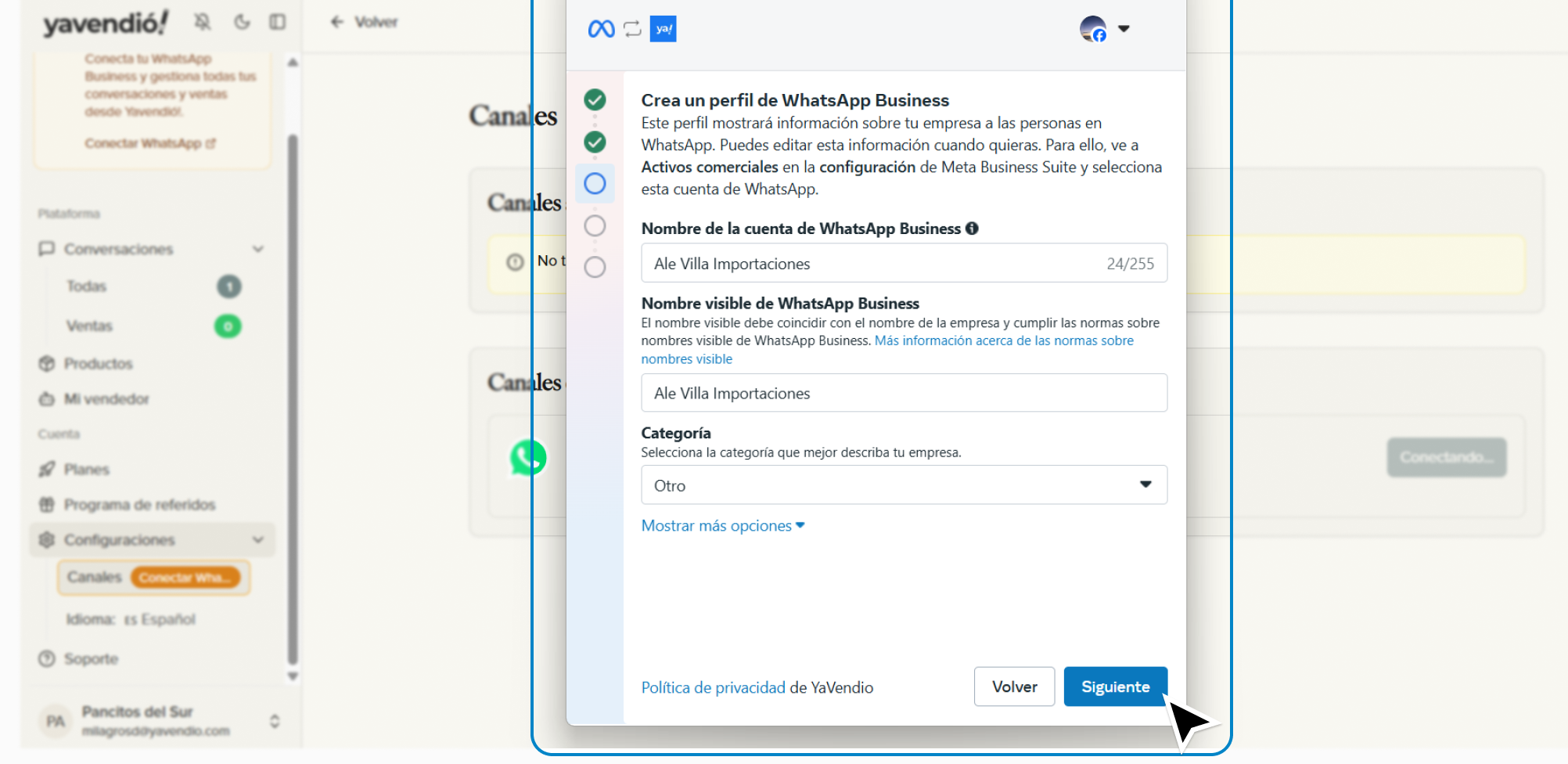Click the referidos gift icon
The height and width of the screenshot is (764, 1568).
click(47, 505)
